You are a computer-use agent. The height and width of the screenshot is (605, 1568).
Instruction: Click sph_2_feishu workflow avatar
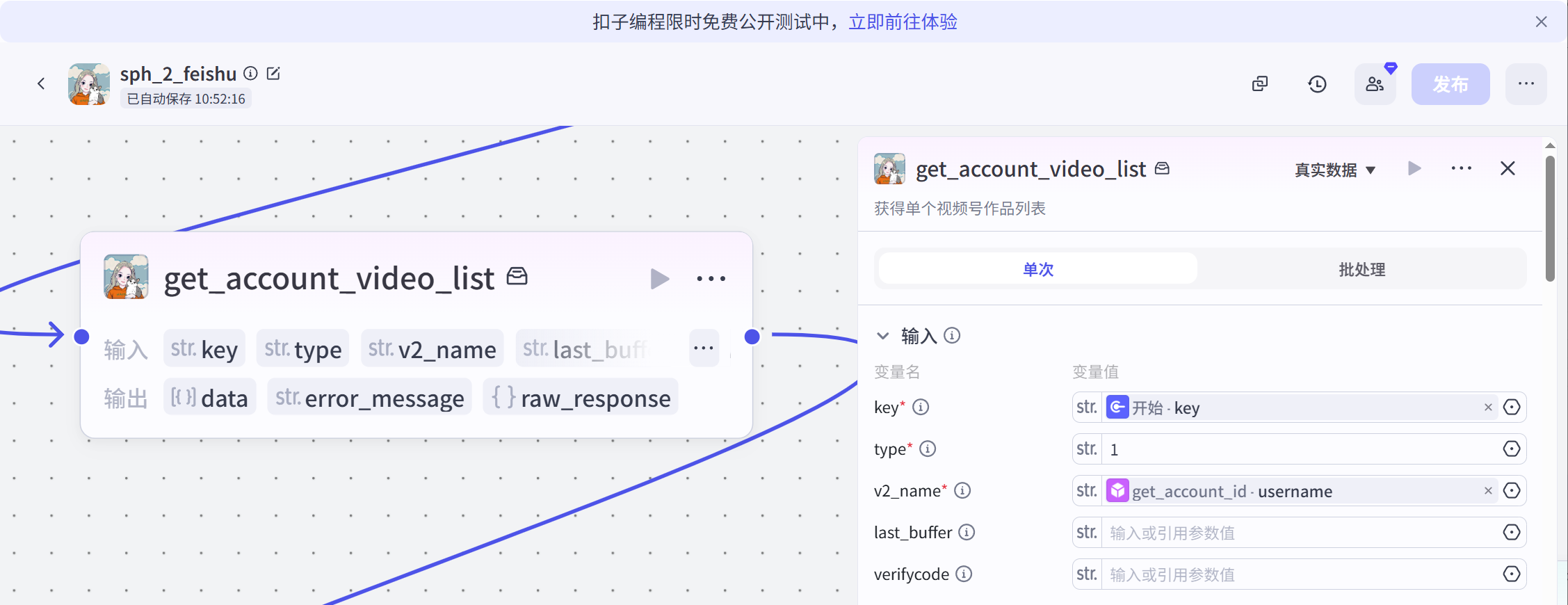[89, 84]
